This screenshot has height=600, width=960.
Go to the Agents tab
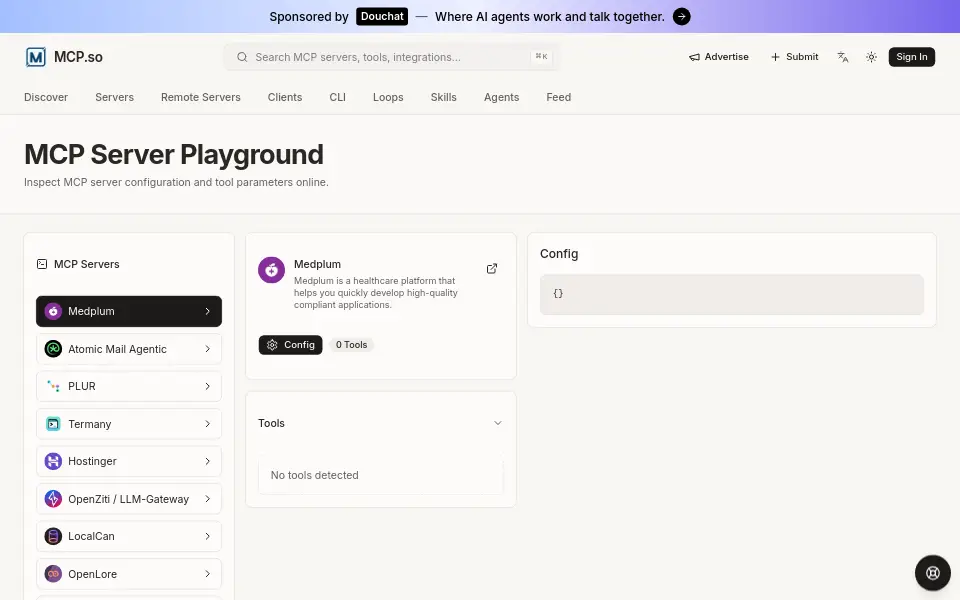pyautogui.click(x=501, y=97)
